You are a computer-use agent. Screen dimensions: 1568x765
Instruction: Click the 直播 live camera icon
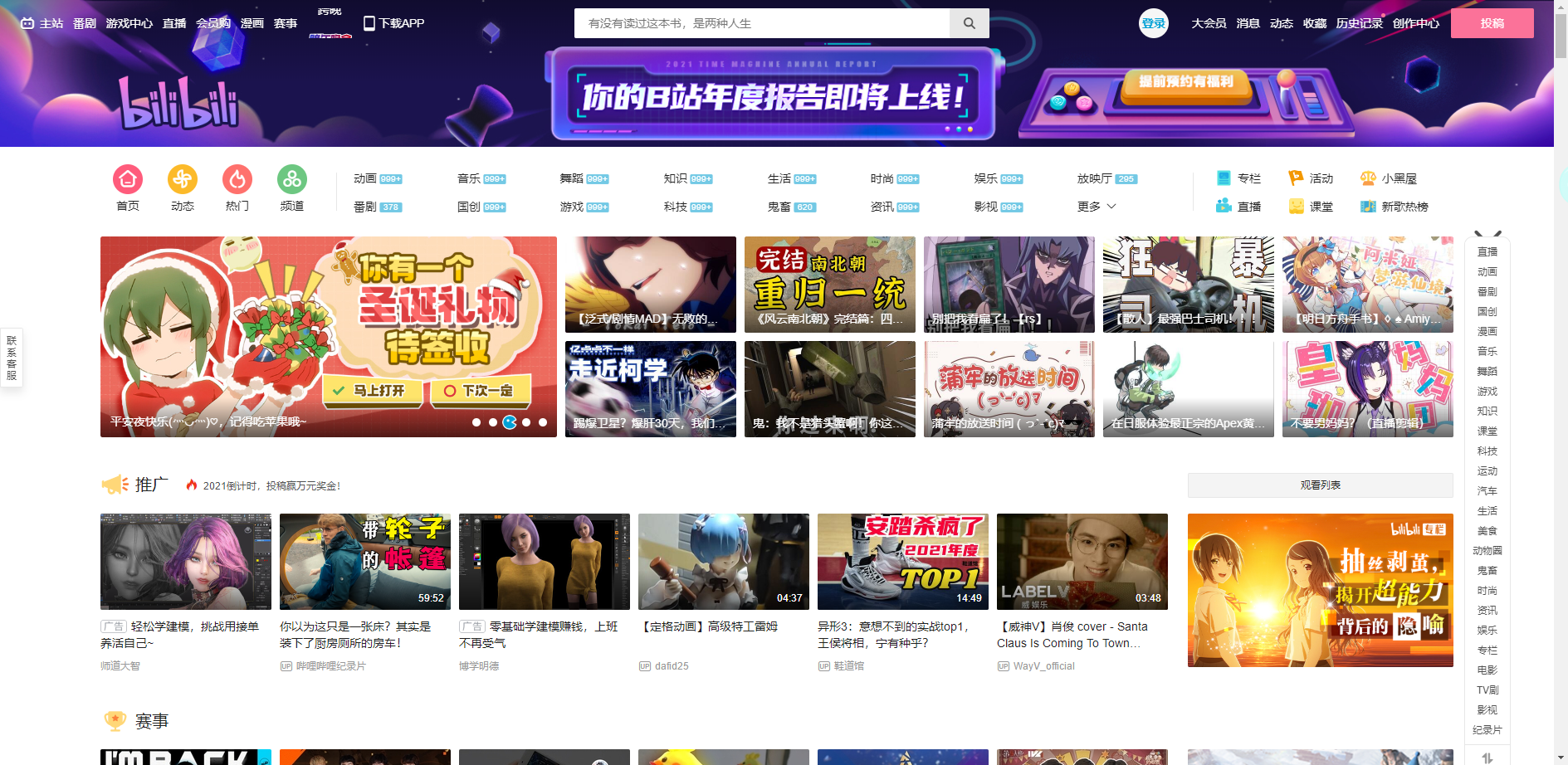(1224, 206)
